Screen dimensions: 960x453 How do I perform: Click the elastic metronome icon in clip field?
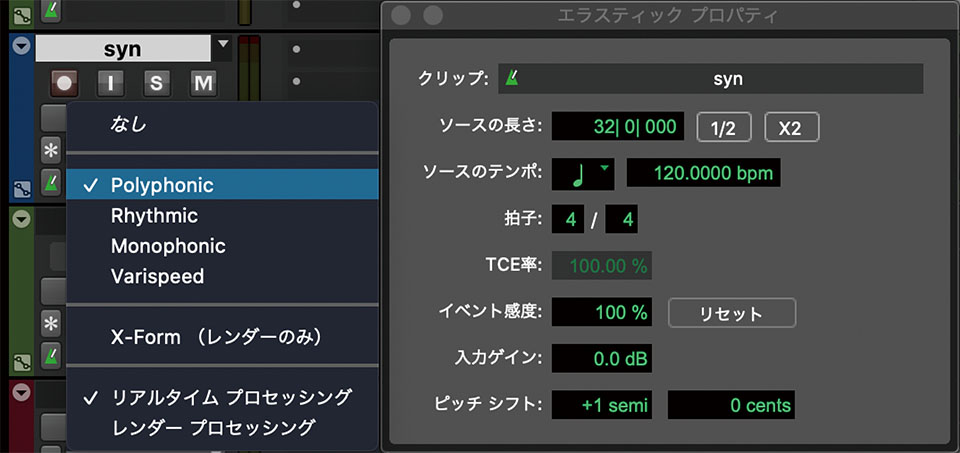pos(512,78)
